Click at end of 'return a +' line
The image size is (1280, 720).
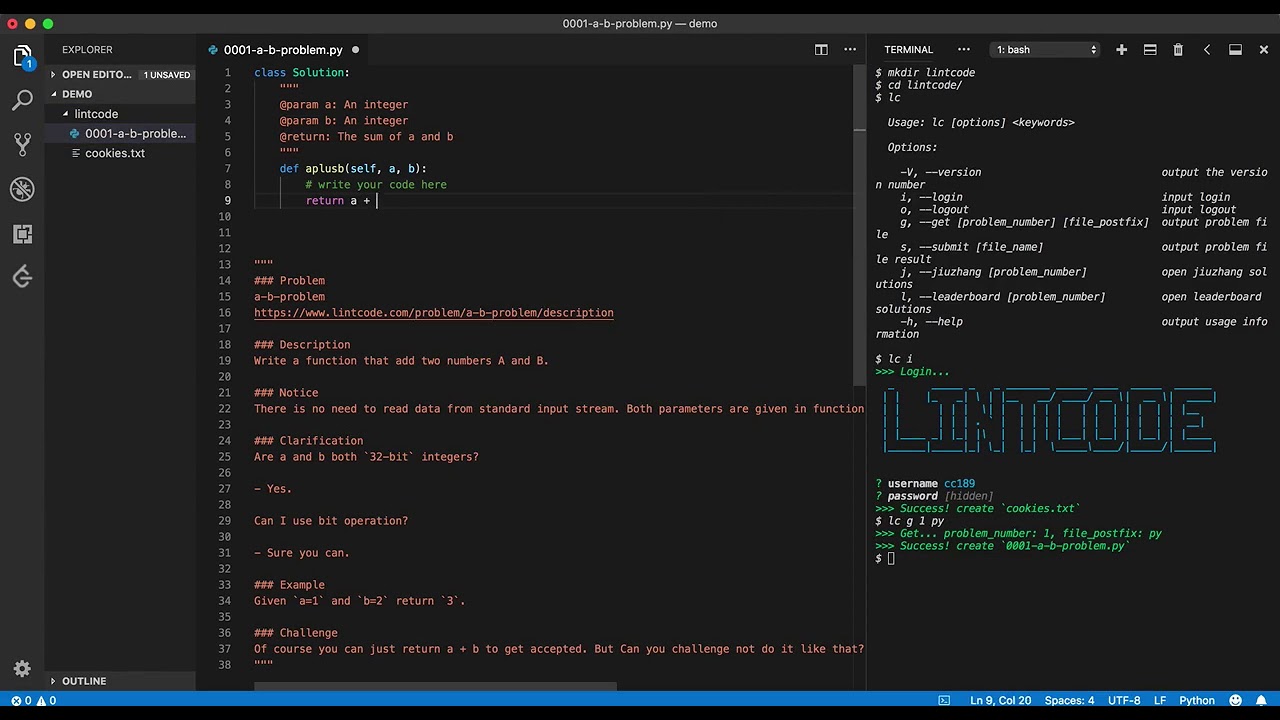pyautogui.click(x=377, y=201)
